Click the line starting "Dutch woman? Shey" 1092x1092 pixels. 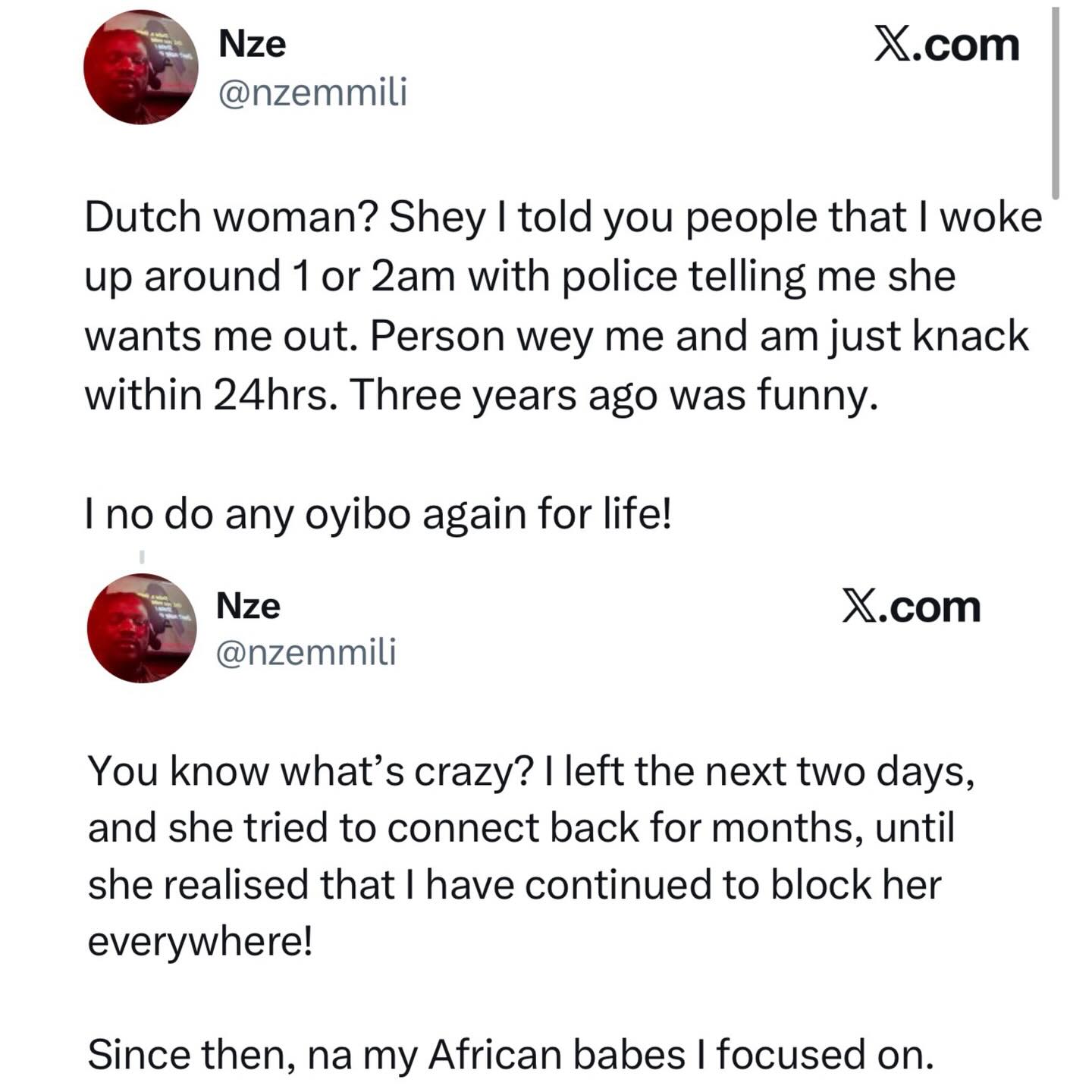click(563, 218)
